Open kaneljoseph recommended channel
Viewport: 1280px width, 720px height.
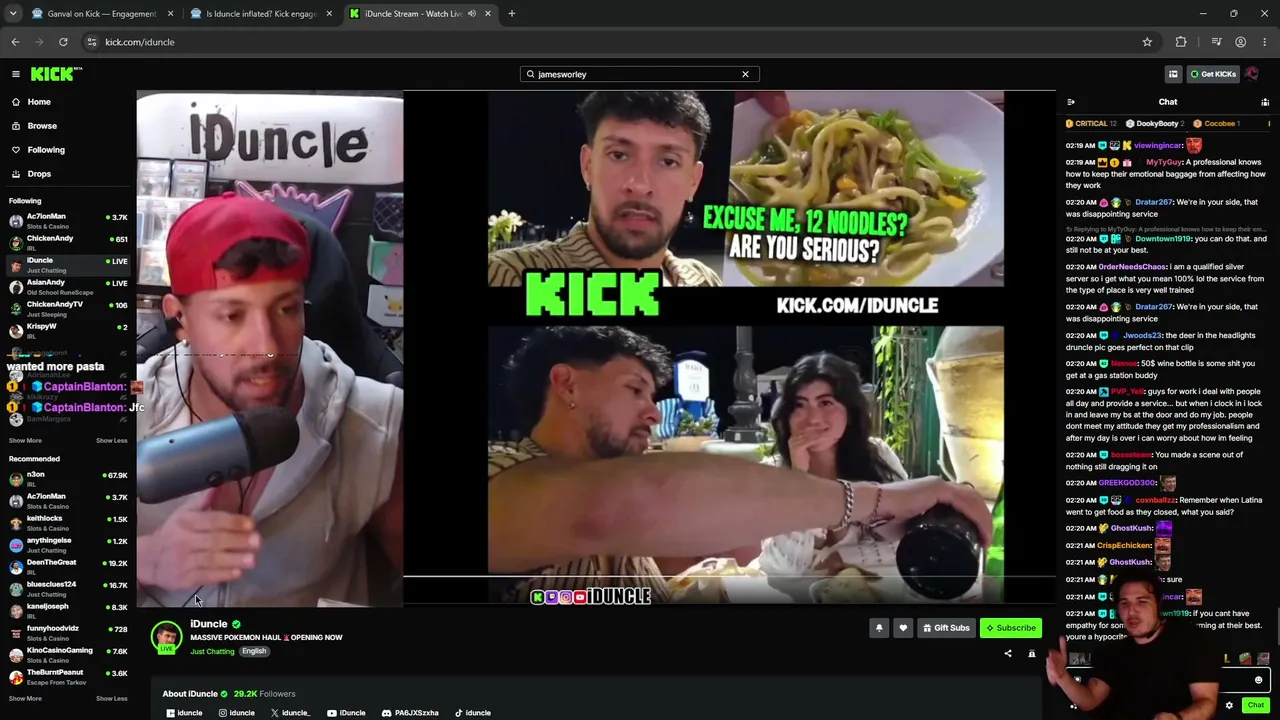(68, 610)
